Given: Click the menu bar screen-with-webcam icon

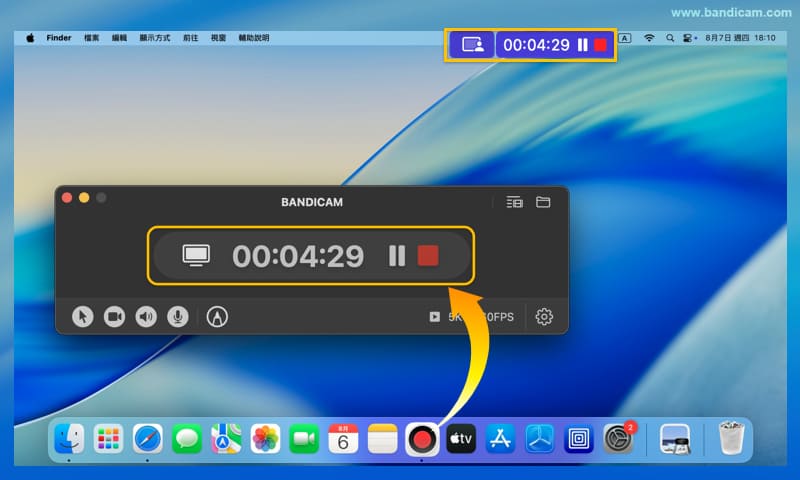Looking at the screenshot, I should (472, 45).
